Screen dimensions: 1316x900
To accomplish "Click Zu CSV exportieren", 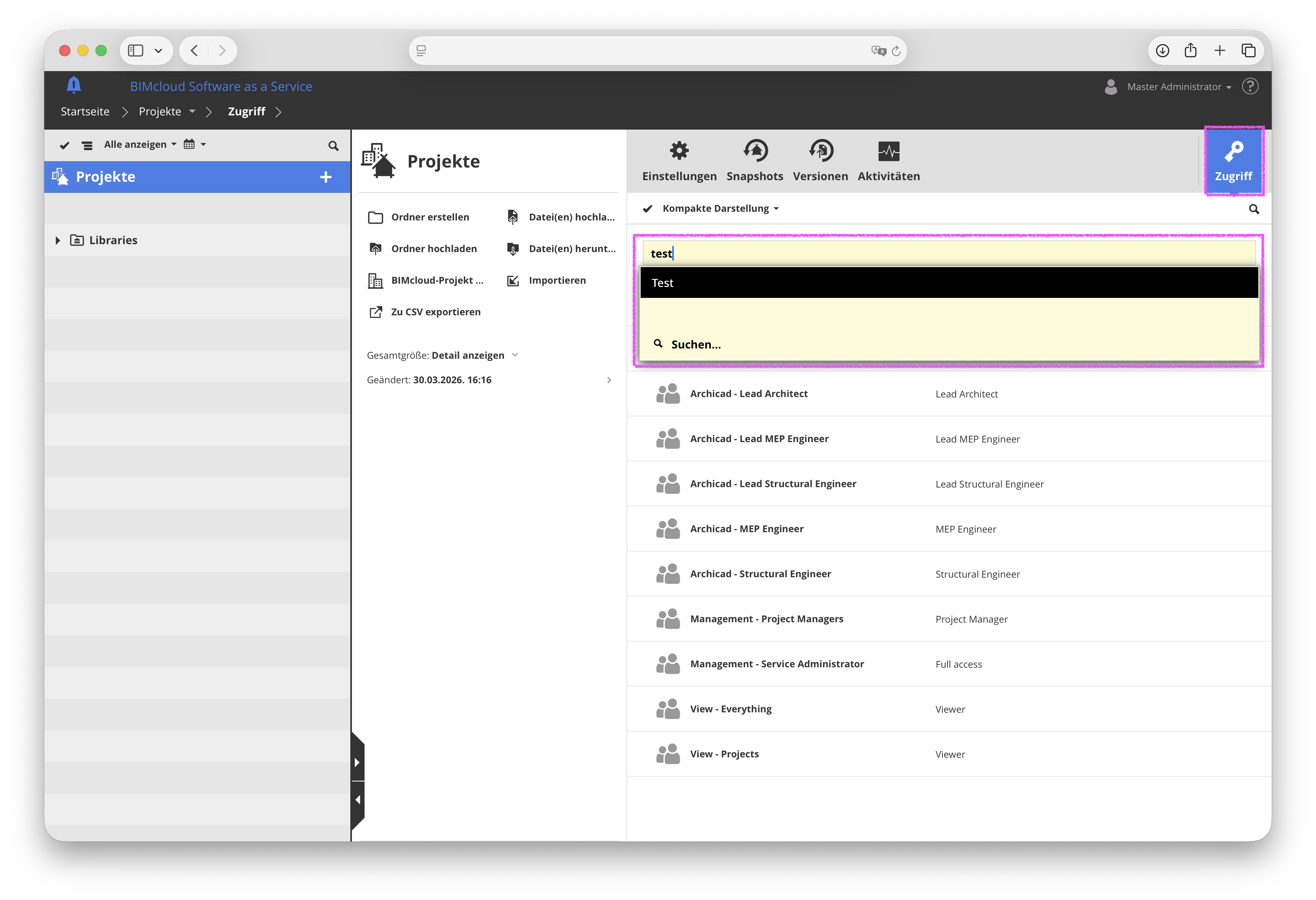I will pos(425,312).
